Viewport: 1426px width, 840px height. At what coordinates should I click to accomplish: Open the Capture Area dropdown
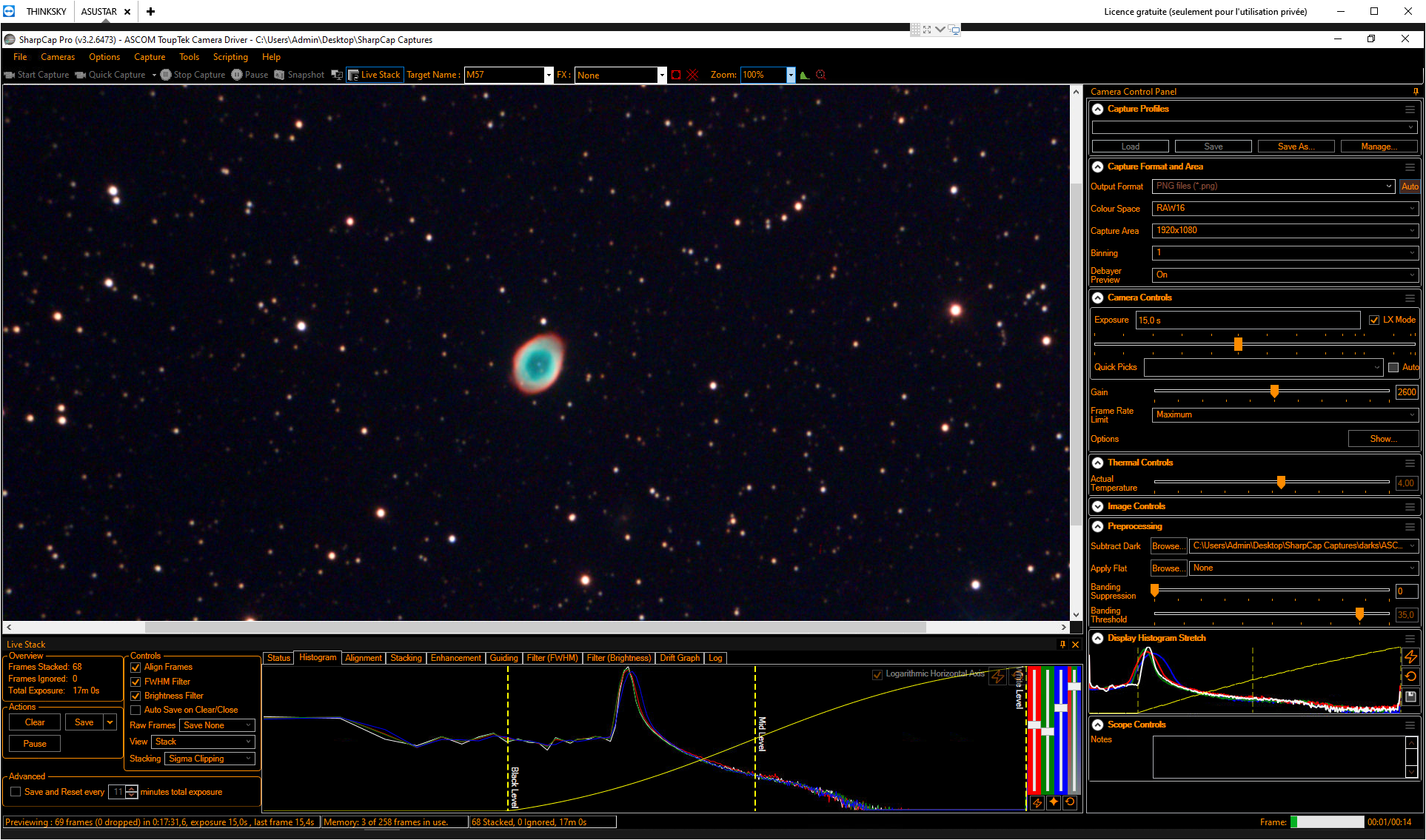click(1285, 231)
